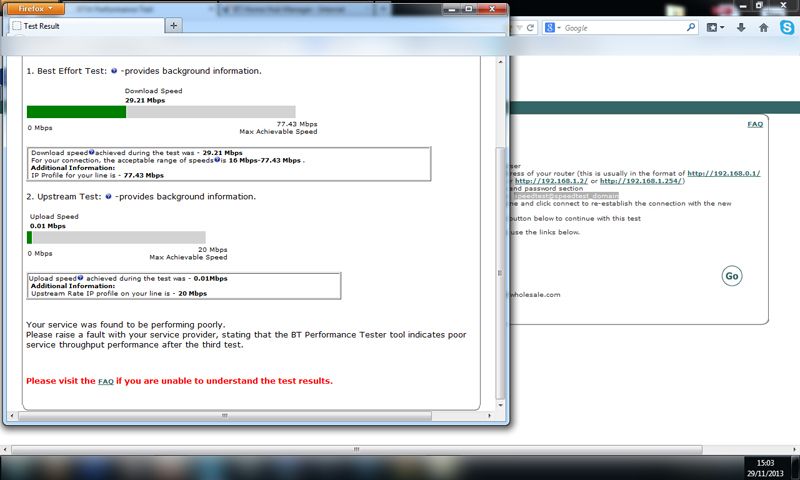Close the Test Result window
Viewport: 800px width, 480px height.
(x=492, y=9)
